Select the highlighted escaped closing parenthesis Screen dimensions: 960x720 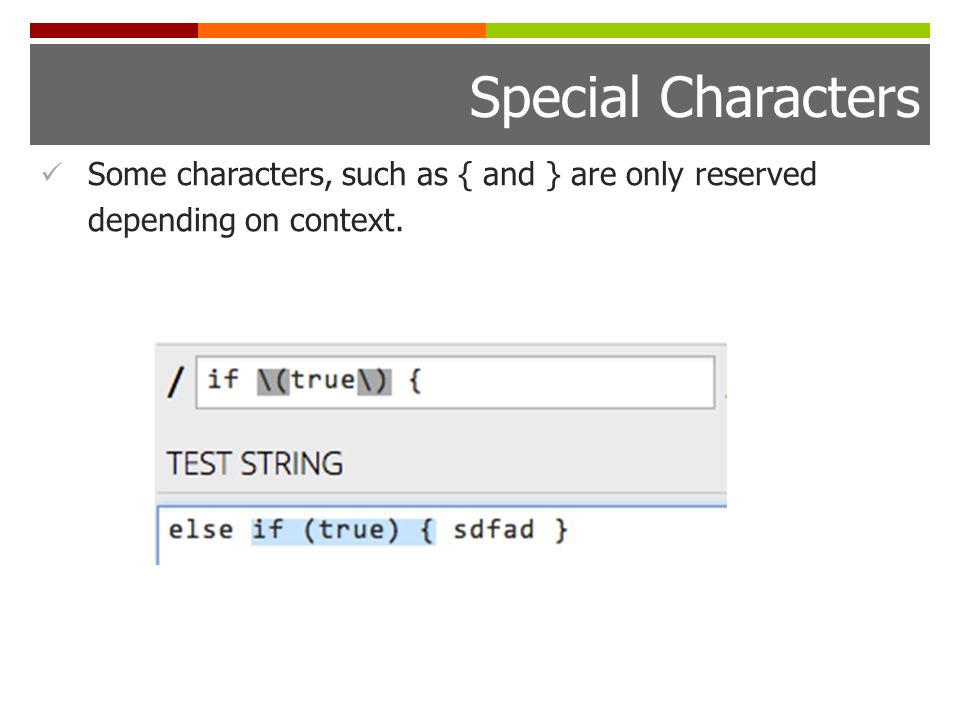[x=374, y=381]
